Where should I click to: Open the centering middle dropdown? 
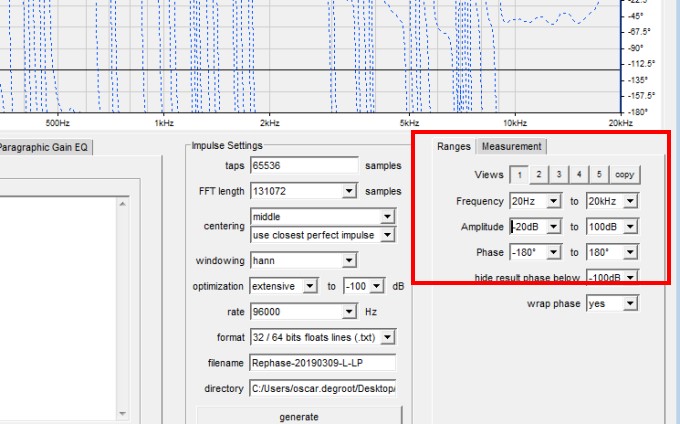click(387, 217)
